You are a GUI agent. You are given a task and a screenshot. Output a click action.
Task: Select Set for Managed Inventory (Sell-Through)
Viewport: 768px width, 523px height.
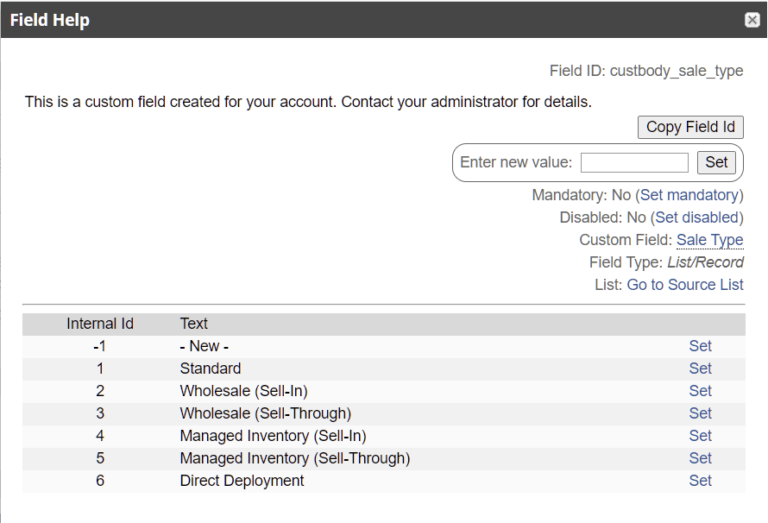(700, 458)
